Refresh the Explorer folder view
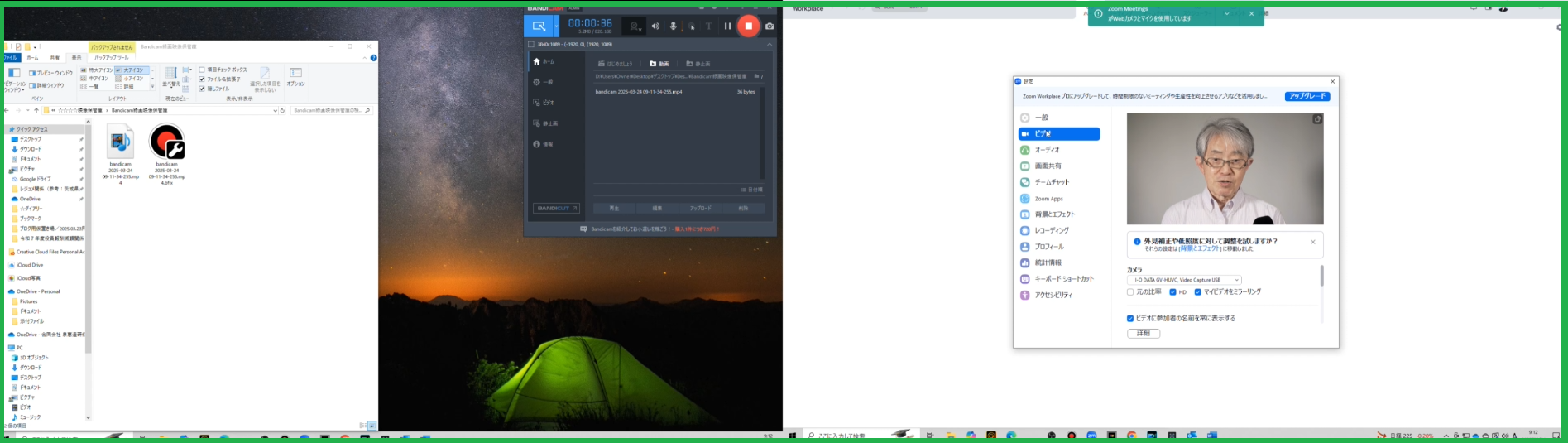This screenshot has height=443, width=1568. pyautogui.click(x=283, y=110)
